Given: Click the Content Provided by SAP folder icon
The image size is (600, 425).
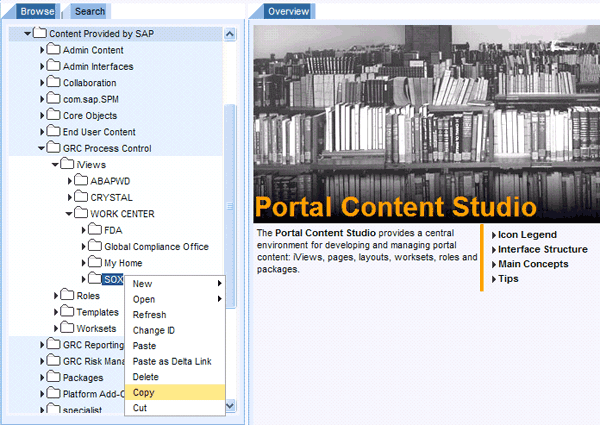Looking at the screenshot, I should click(39, 33).
